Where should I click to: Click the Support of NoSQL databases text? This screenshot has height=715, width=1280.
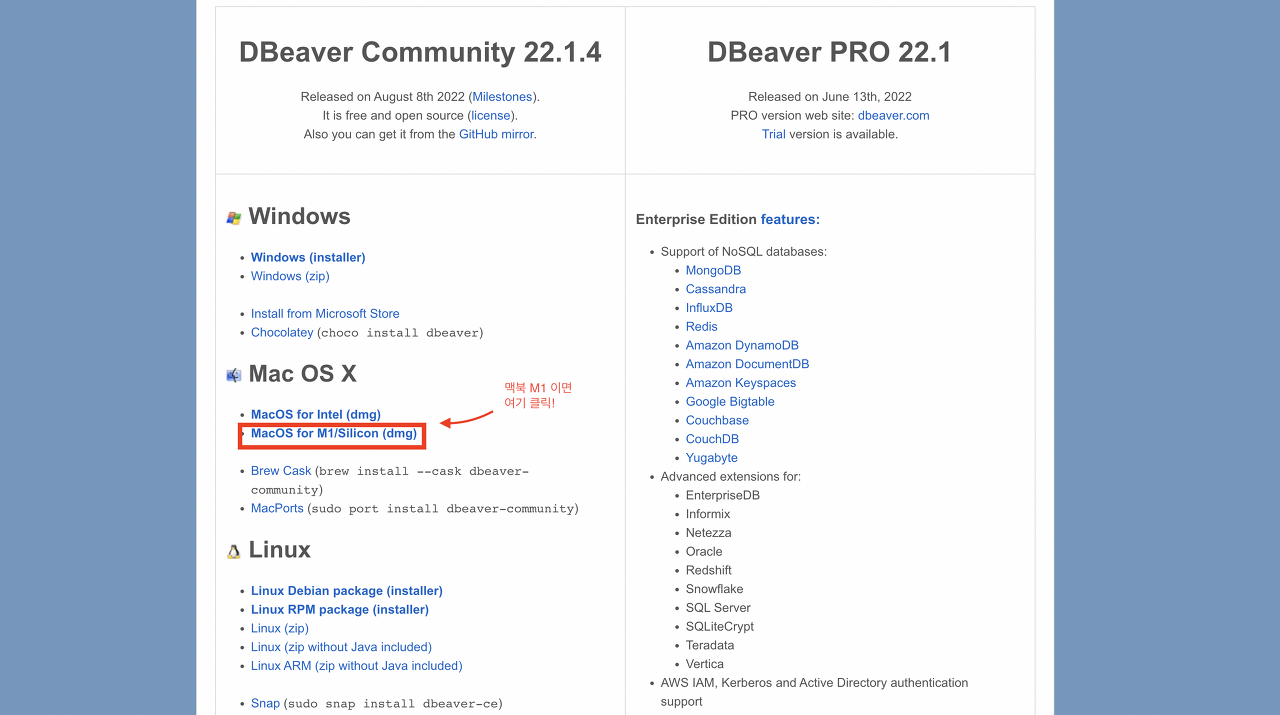tap(744, 252)
